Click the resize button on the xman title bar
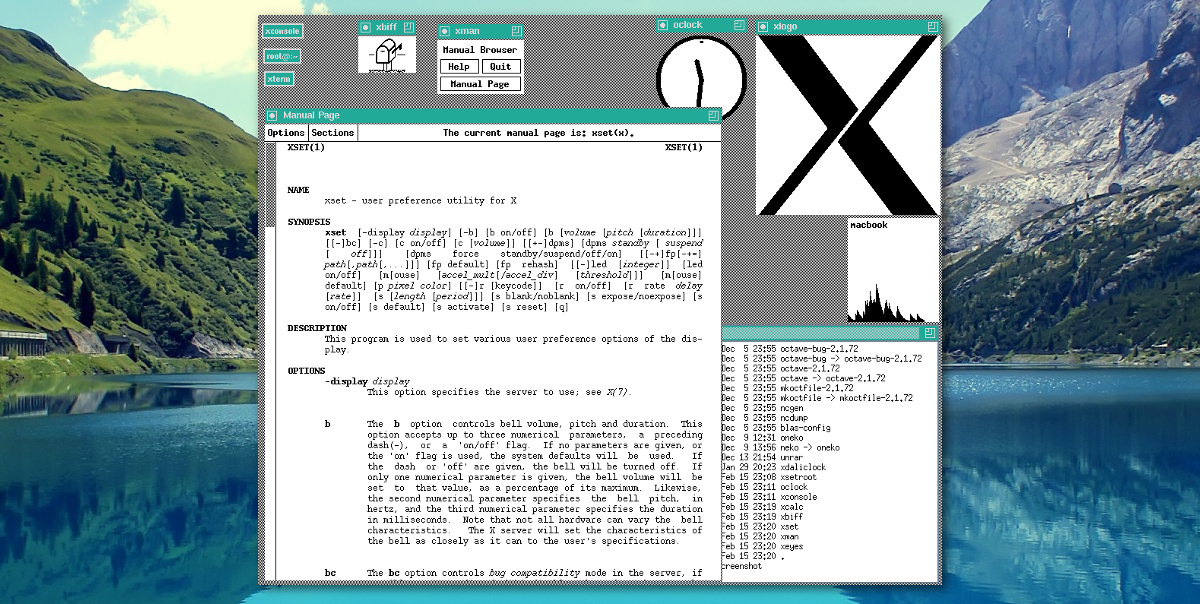The height and width of the screenshot is (604, 1200). click(x=516, y=31)
